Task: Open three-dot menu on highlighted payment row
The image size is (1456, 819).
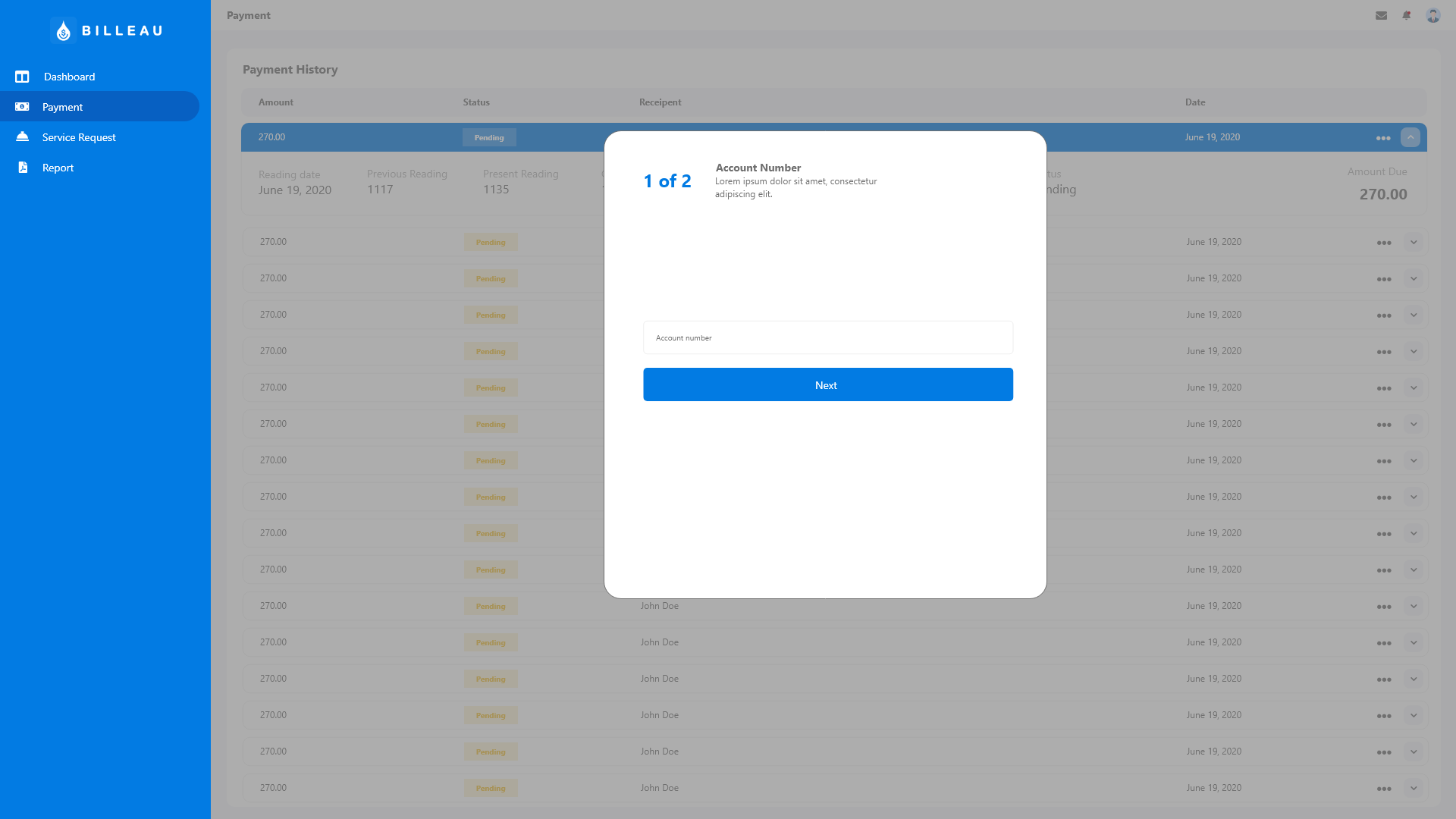Action: click(1383, 138)
